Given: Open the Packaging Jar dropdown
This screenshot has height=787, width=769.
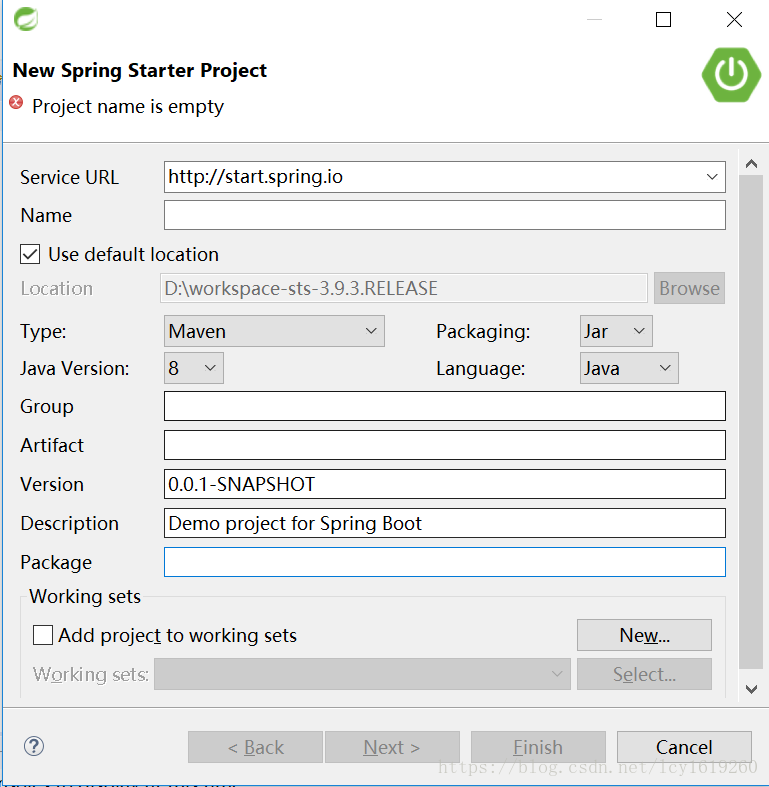Looking at the screenshot, I should pyautogui.click(x=616, y=331).
